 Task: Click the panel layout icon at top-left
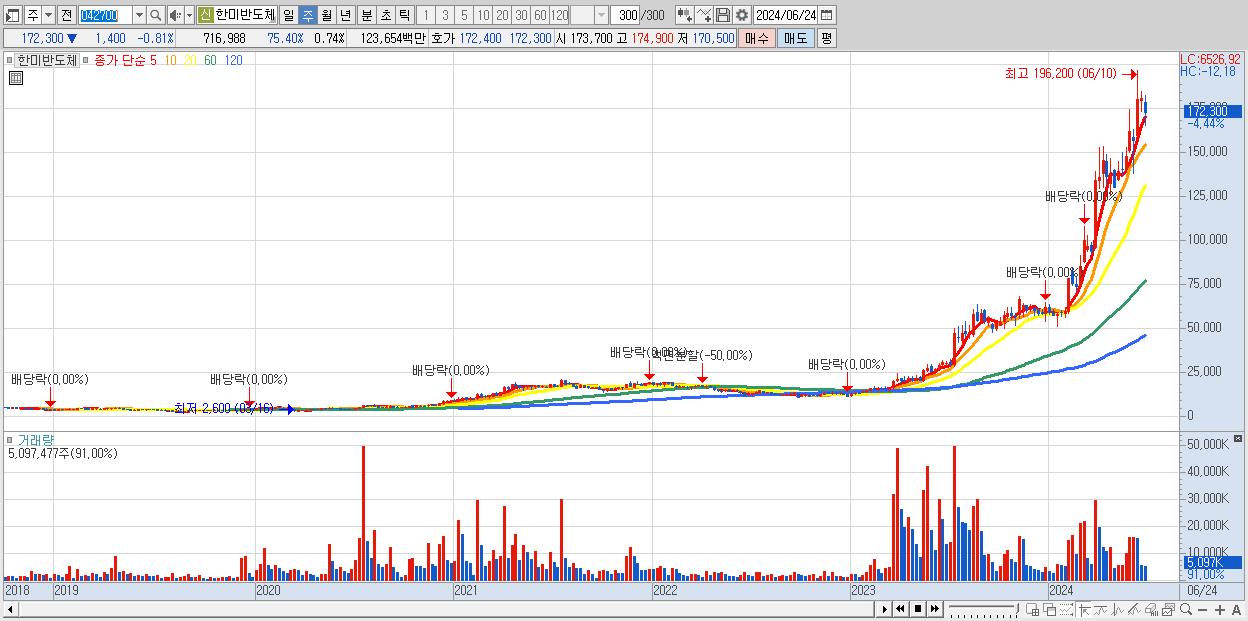click(13, 15)
